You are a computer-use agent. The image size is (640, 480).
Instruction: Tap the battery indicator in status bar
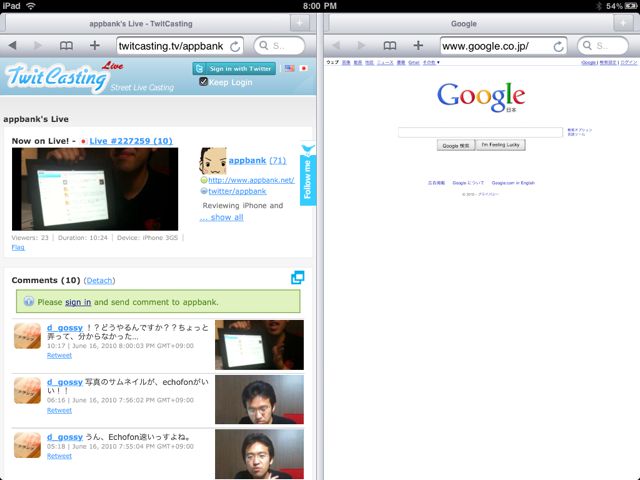coord(631,6)
